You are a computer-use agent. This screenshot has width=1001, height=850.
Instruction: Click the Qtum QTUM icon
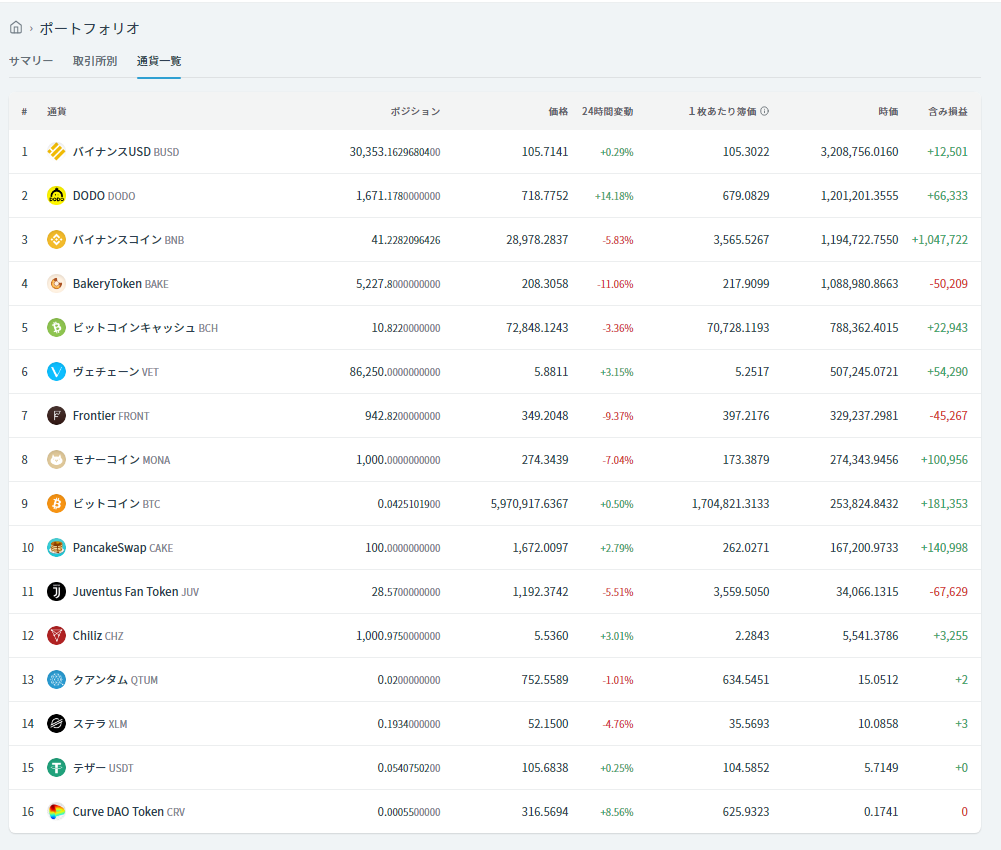click(x=56, y=680)
